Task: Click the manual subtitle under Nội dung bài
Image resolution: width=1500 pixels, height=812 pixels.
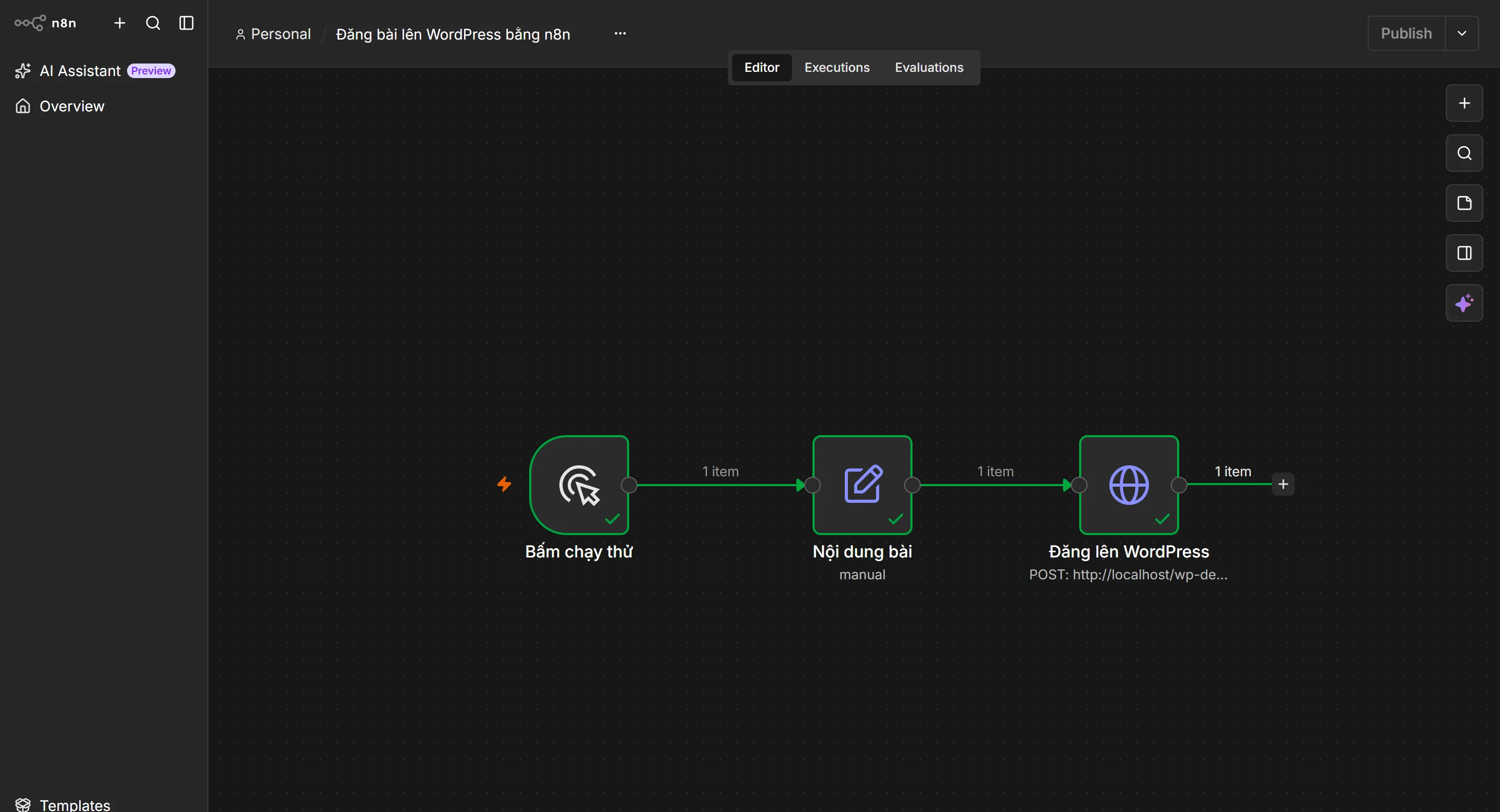Action: (x=863, y=575)
